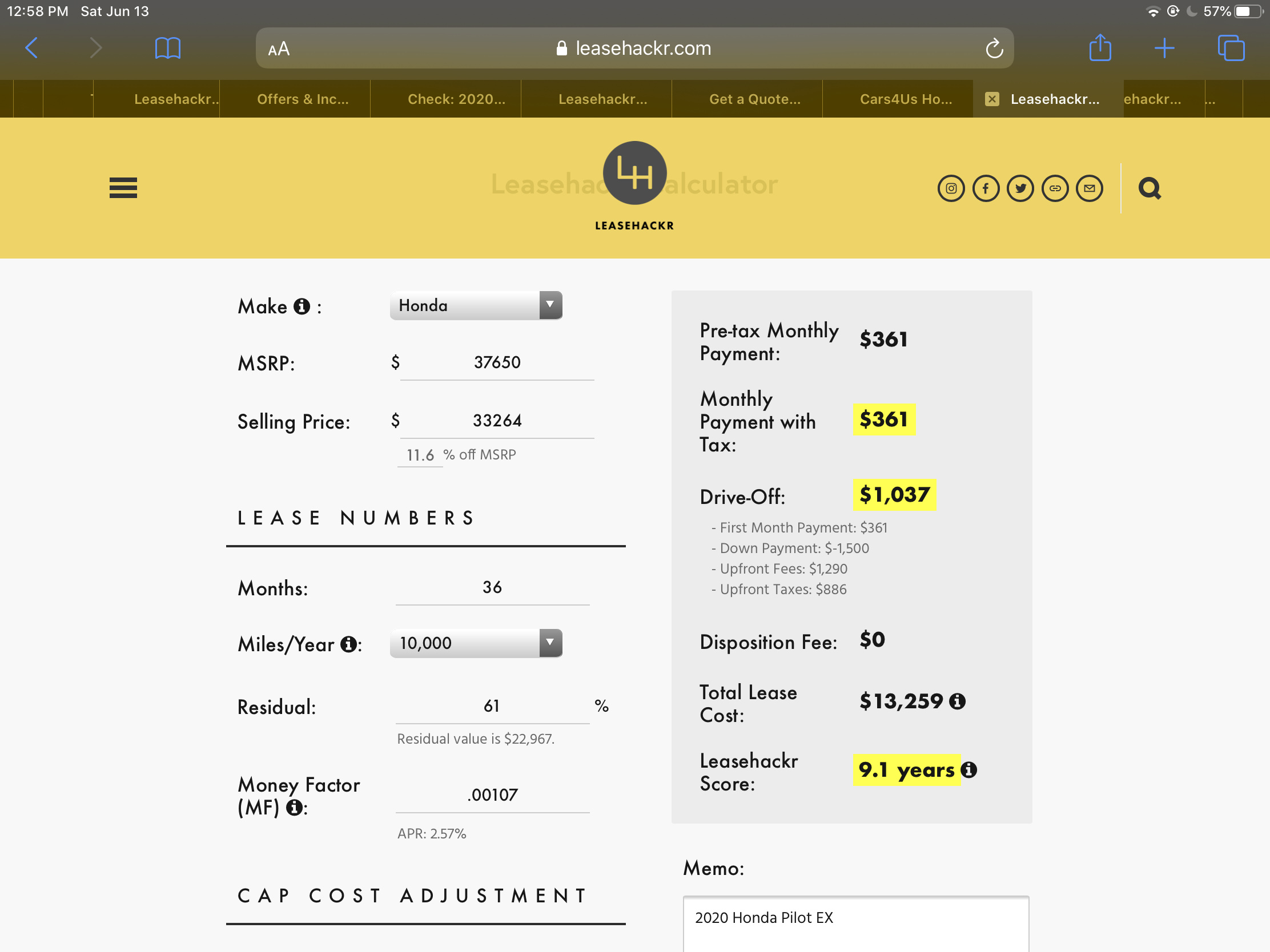
Task: Open the Twitter social icon
Action: tap(1020, 188)
